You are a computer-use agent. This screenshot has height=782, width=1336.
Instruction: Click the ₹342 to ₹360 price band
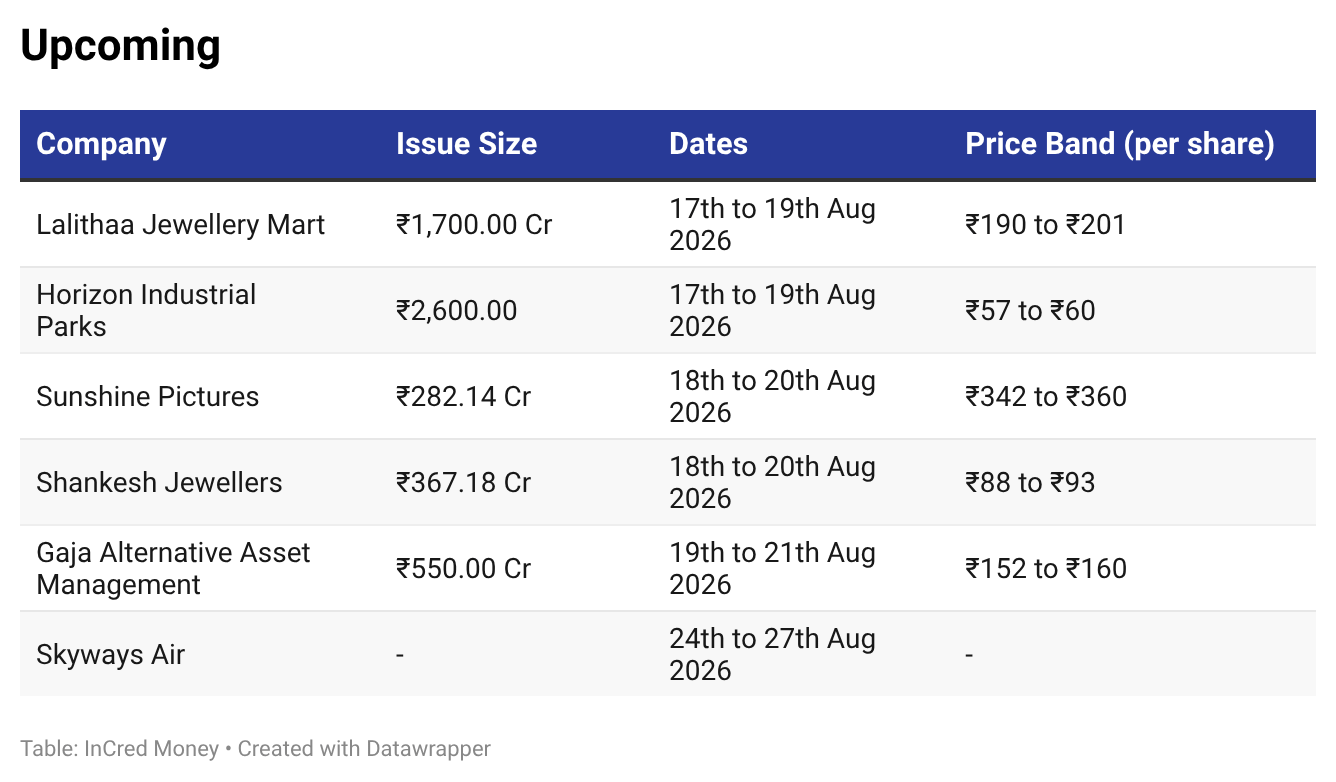(1046, 396)
